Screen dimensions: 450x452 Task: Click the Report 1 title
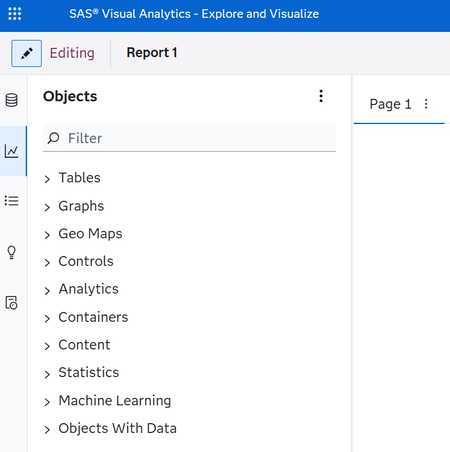pos(152,53)
